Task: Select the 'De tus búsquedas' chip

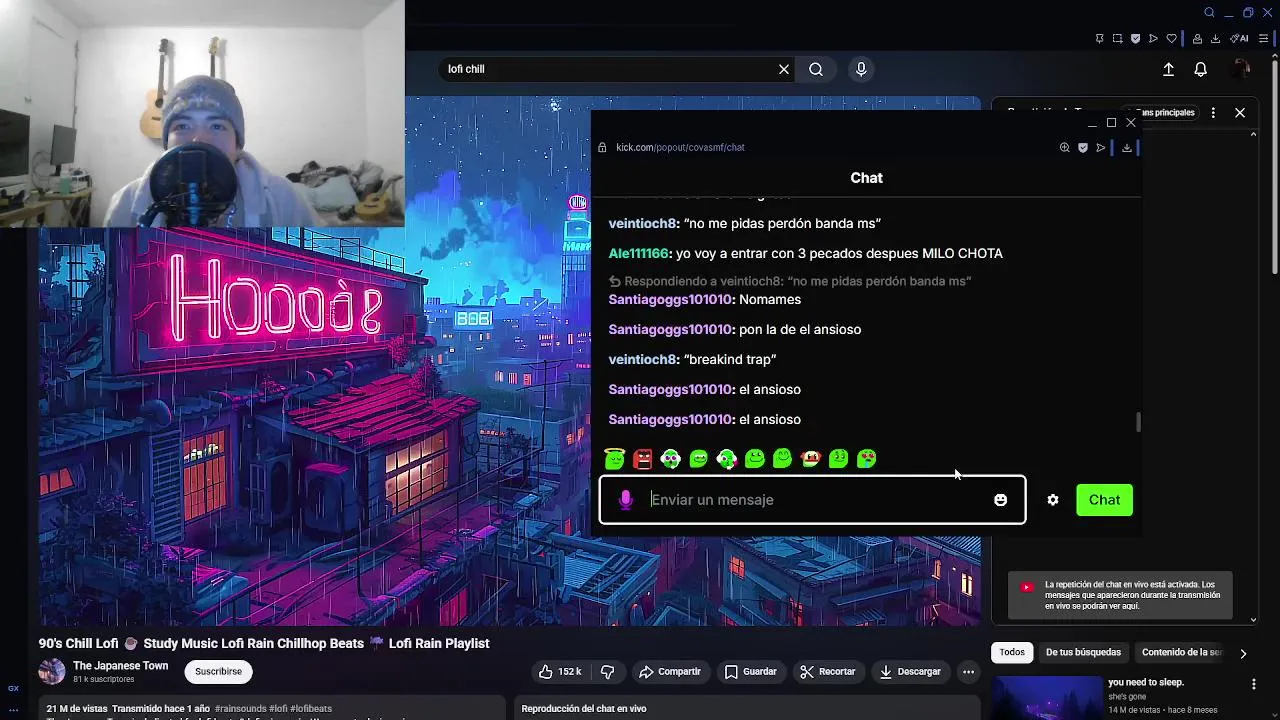Action: 1083,652
